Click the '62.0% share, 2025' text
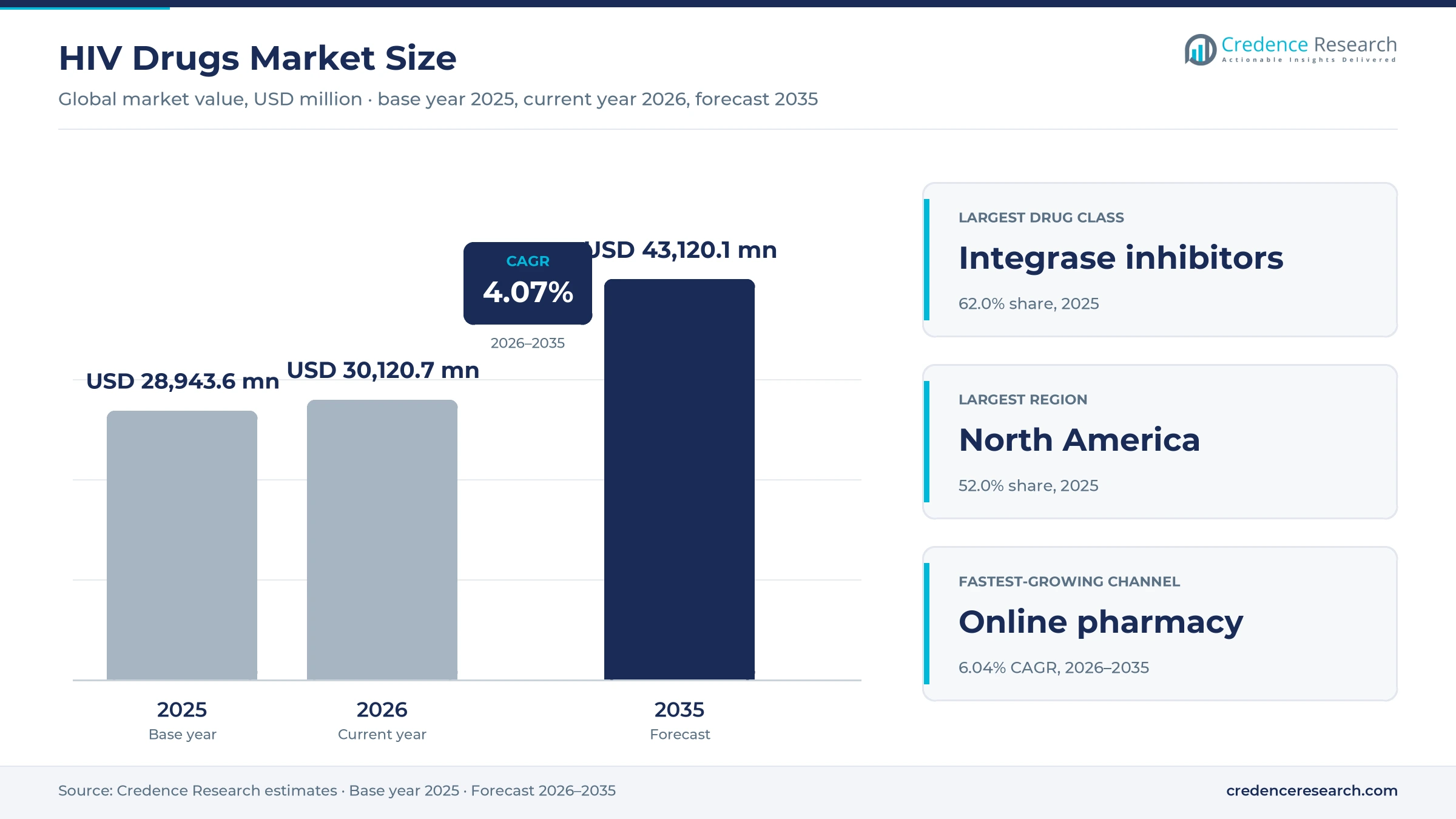The width and height of the screenshot is (1456, 819). point(1029,303)
